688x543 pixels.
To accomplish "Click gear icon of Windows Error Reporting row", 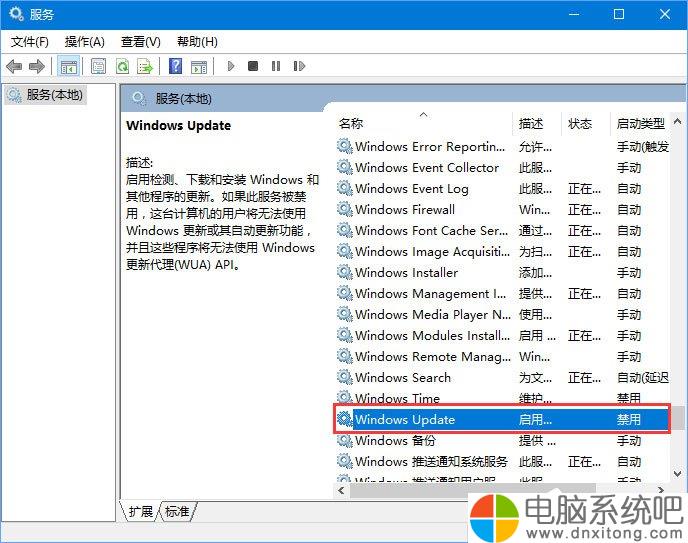I will [x=345, y=146].
